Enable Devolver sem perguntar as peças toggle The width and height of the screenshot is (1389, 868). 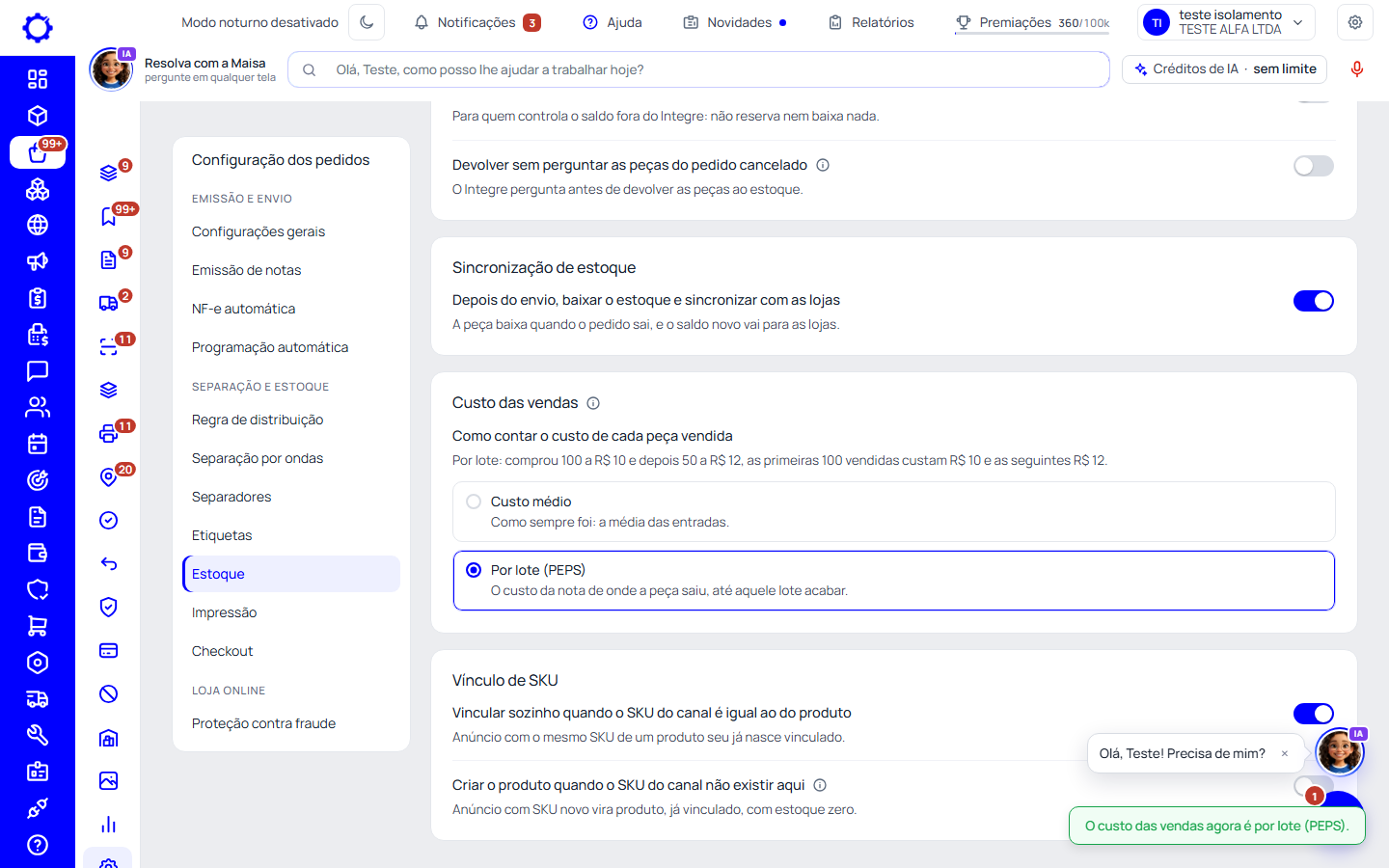coord(1314,166)
